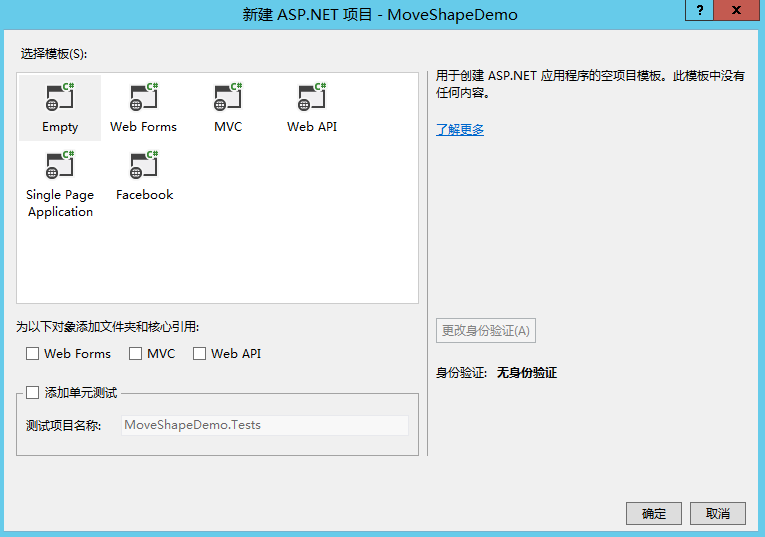Screen dimensions: 765x537
Task: Click the 无身份验证 status text
Action: point(526,373)
